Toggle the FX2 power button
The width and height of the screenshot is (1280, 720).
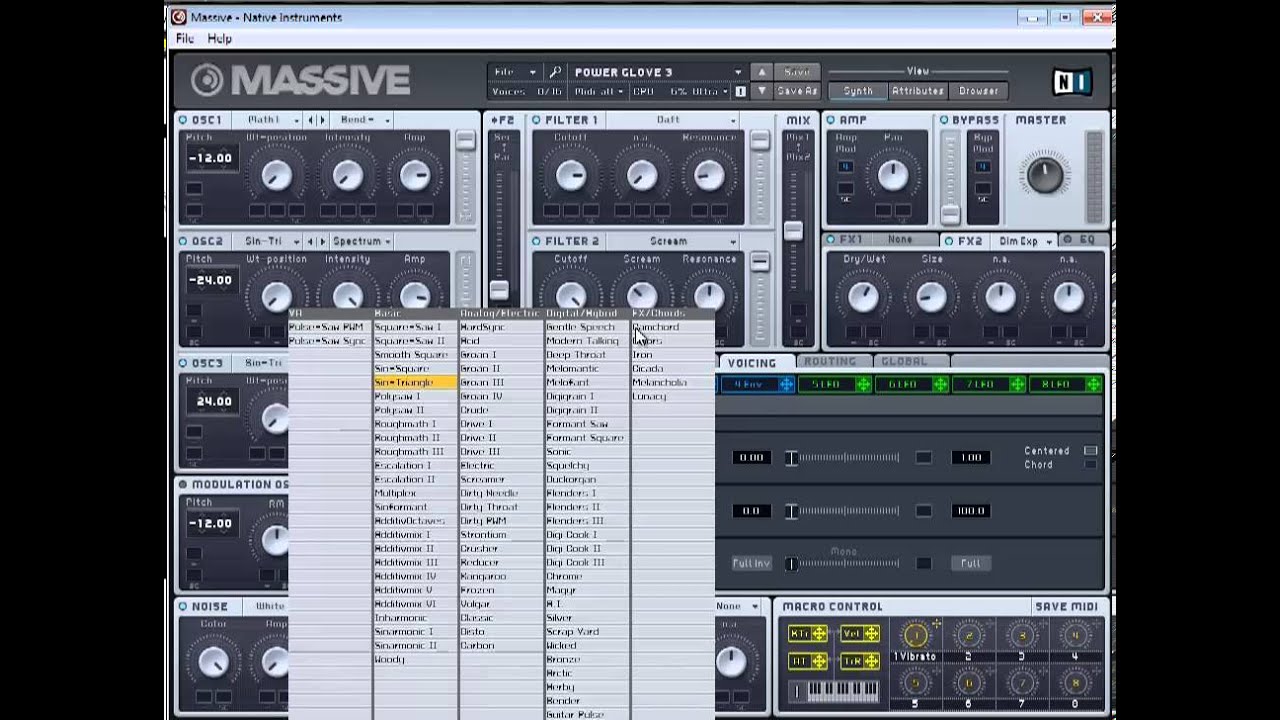[948, 241]
